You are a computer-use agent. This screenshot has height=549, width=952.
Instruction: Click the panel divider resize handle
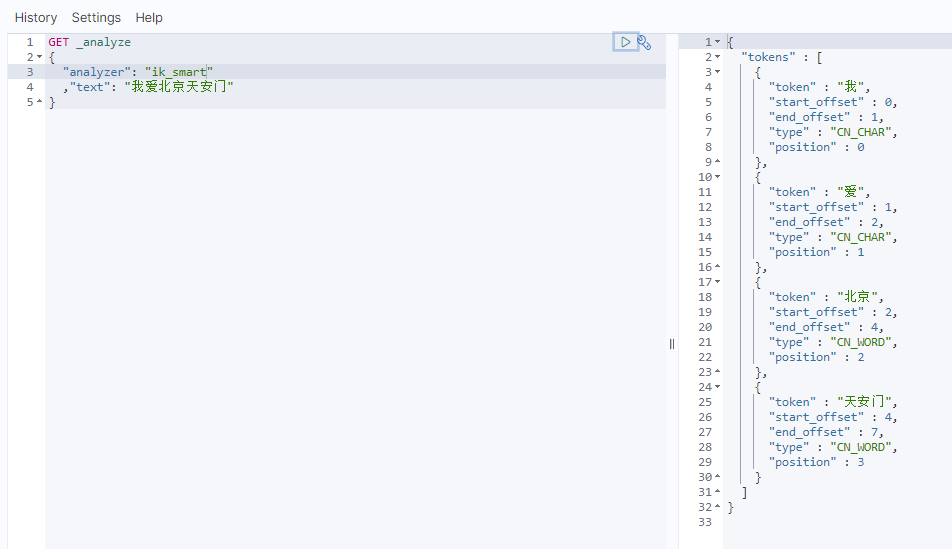(672, 343)
